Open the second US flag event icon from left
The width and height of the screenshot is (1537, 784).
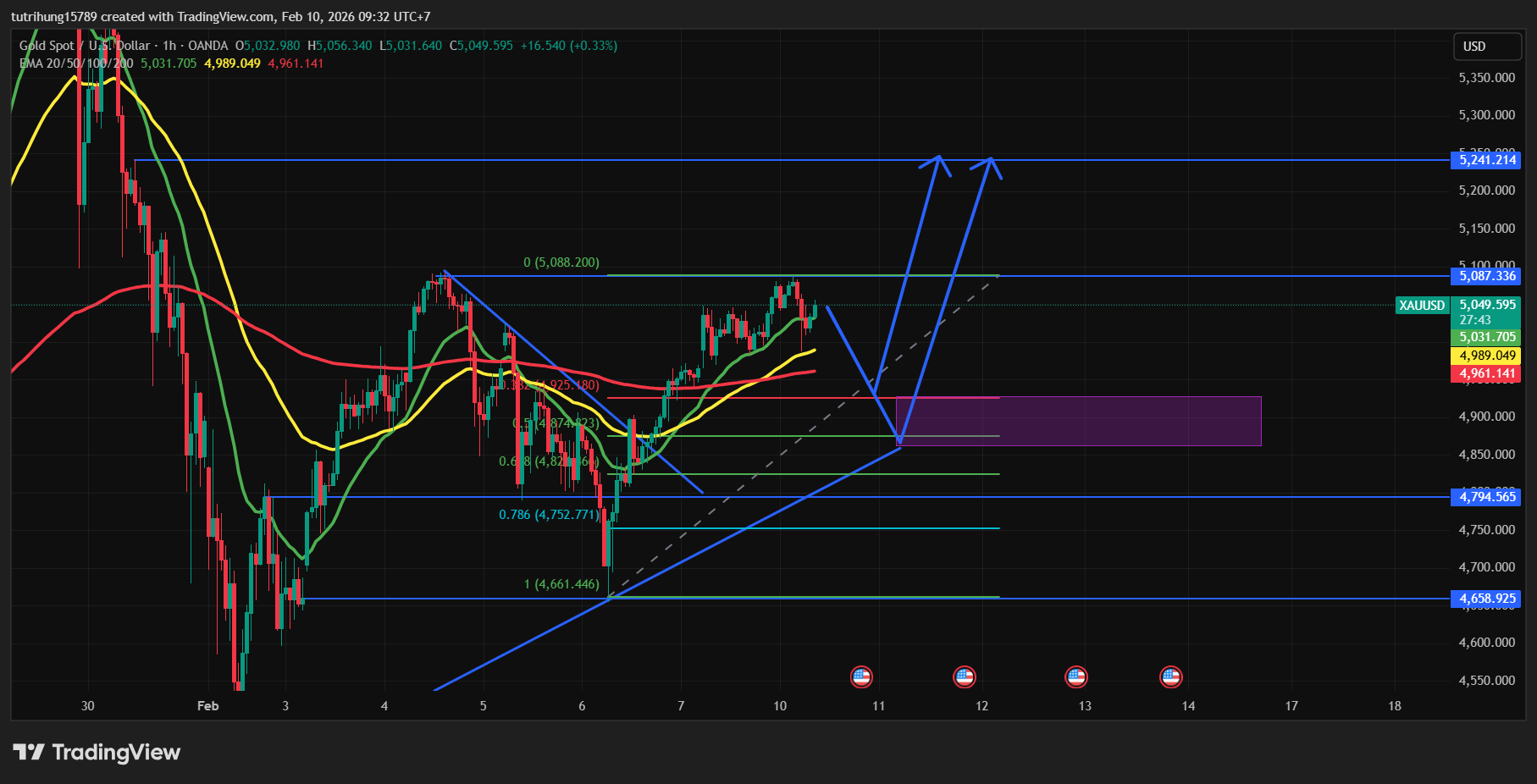(965, 676)
